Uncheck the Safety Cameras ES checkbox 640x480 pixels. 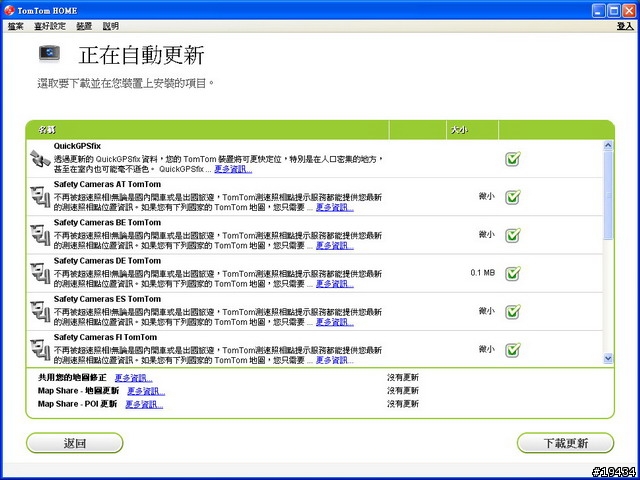click(513, 312)
